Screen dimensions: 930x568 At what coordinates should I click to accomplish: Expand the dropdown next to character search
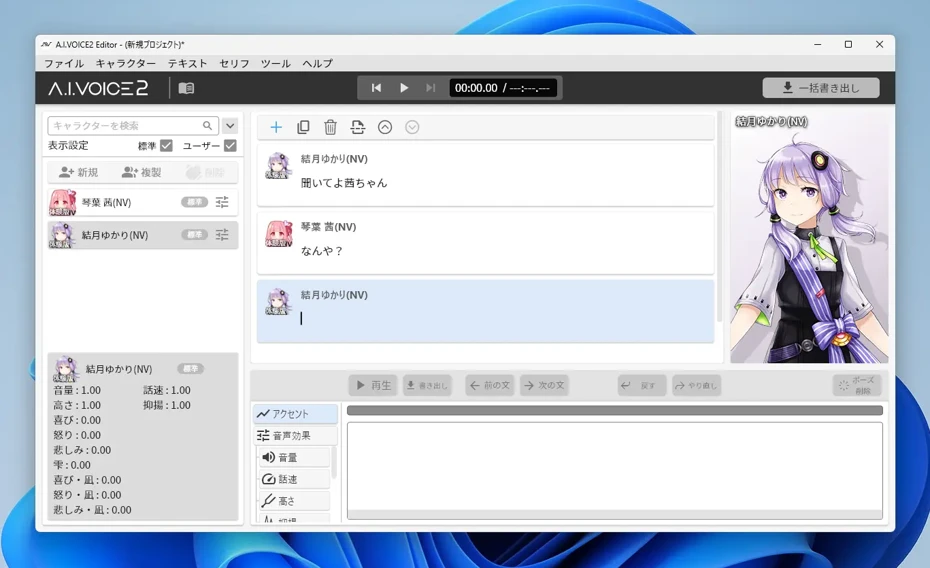(230, 126)
